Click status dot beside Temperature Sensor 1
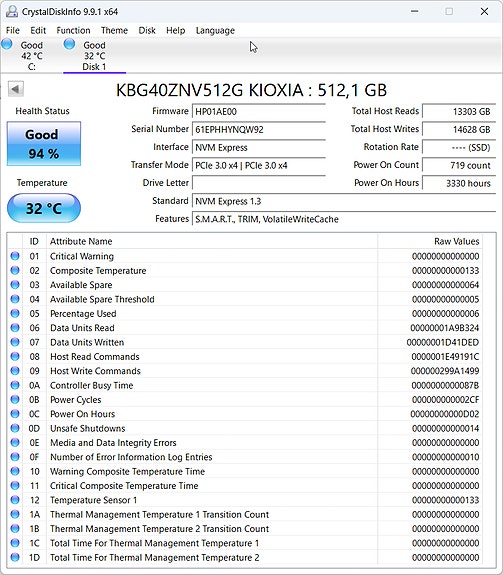This screenshot has height=575, width=503. pyautogui.click(x=15, y=500)
